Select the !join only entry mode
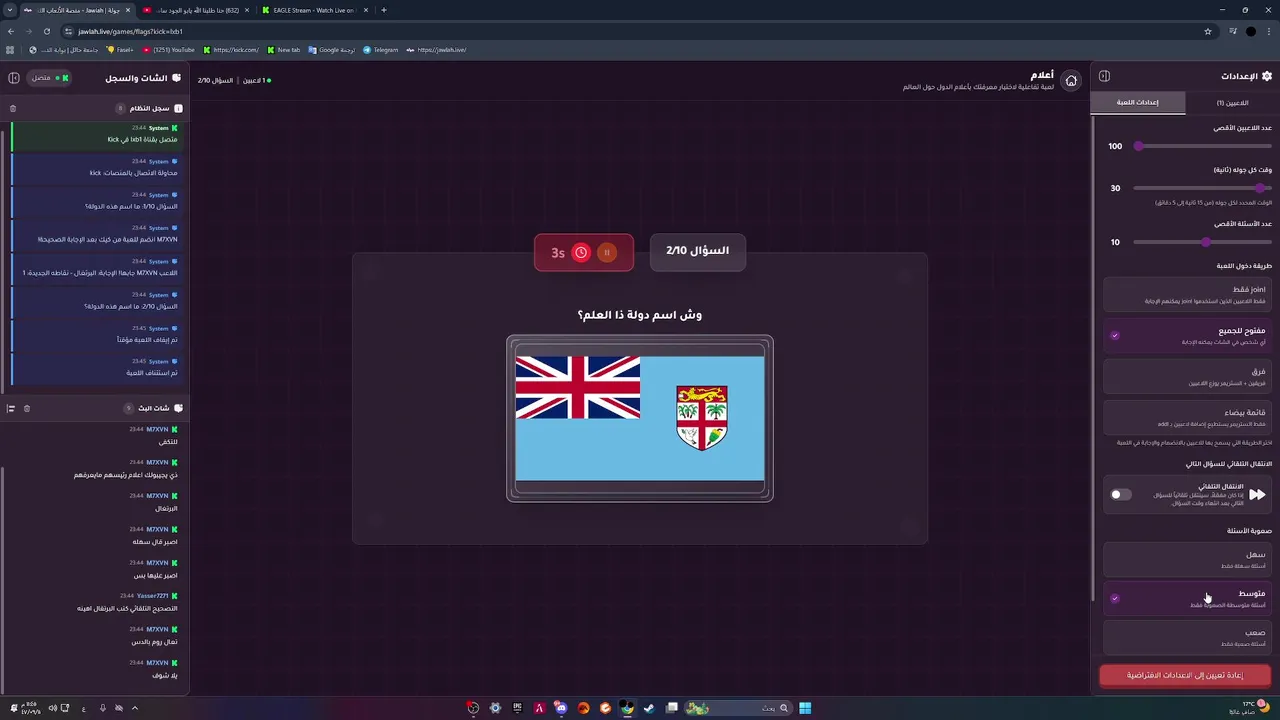 pos(1188,295)
